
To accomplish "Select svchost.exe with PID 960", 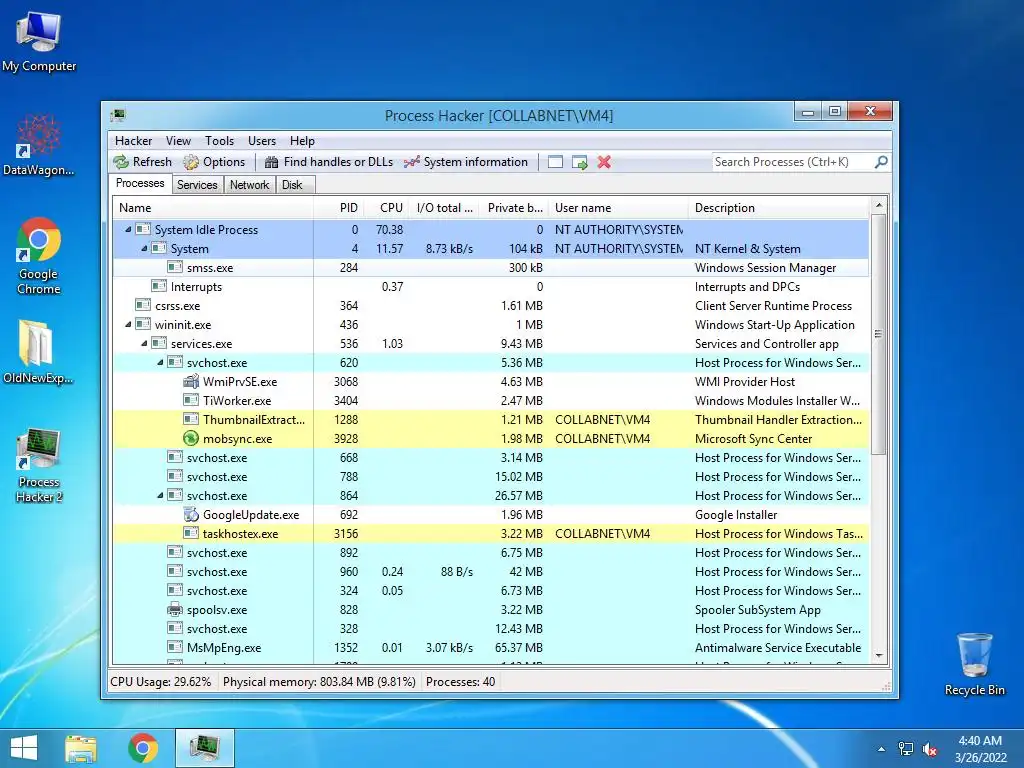I will pos(491,571).
